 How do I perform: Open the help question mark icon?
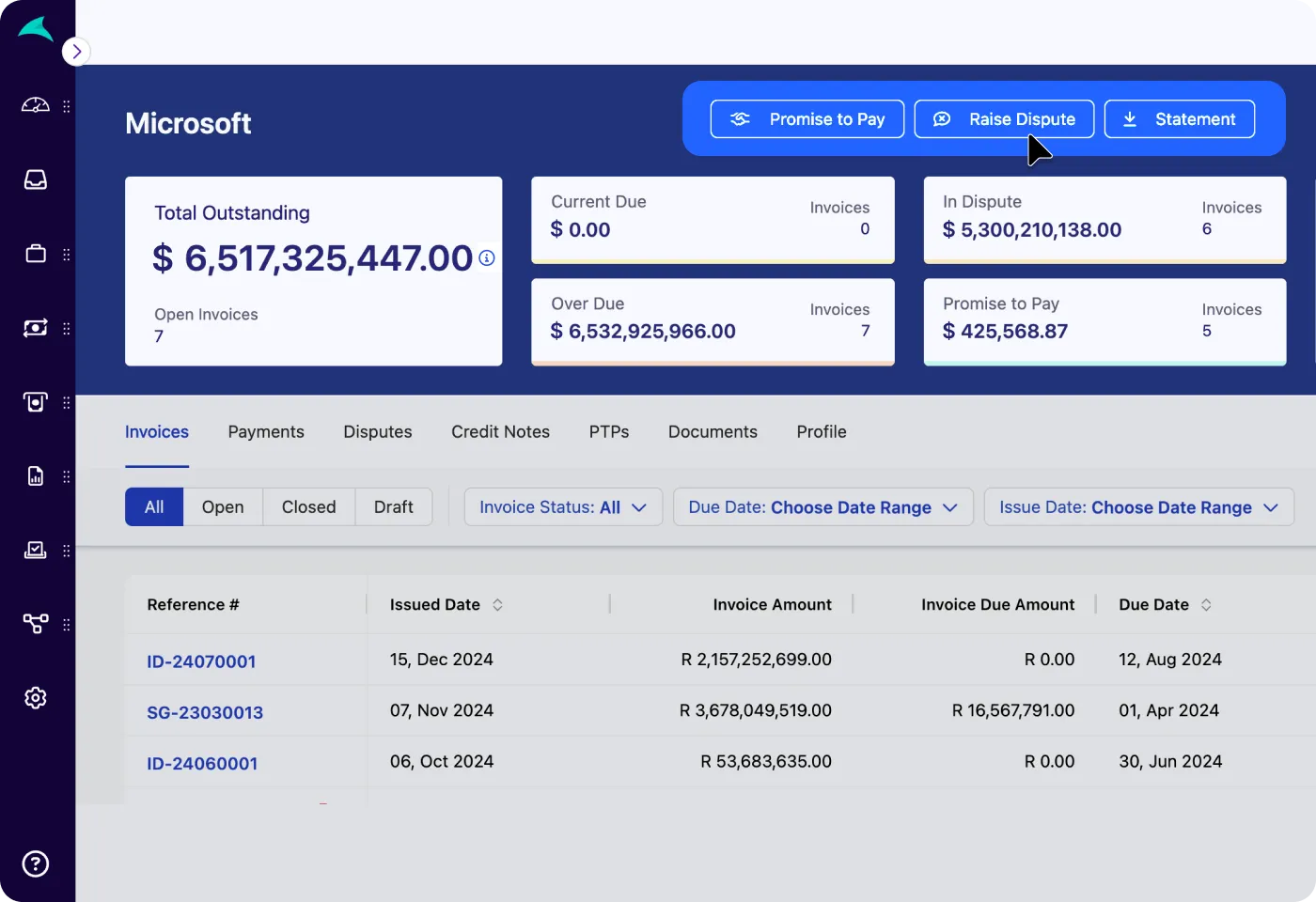pos(36,863)
